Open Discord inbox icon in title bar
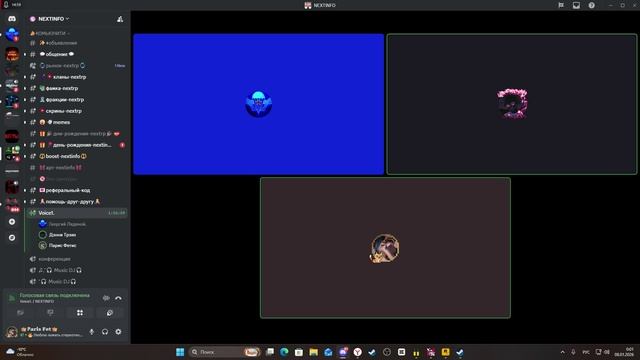 click(x=576, y=5)
